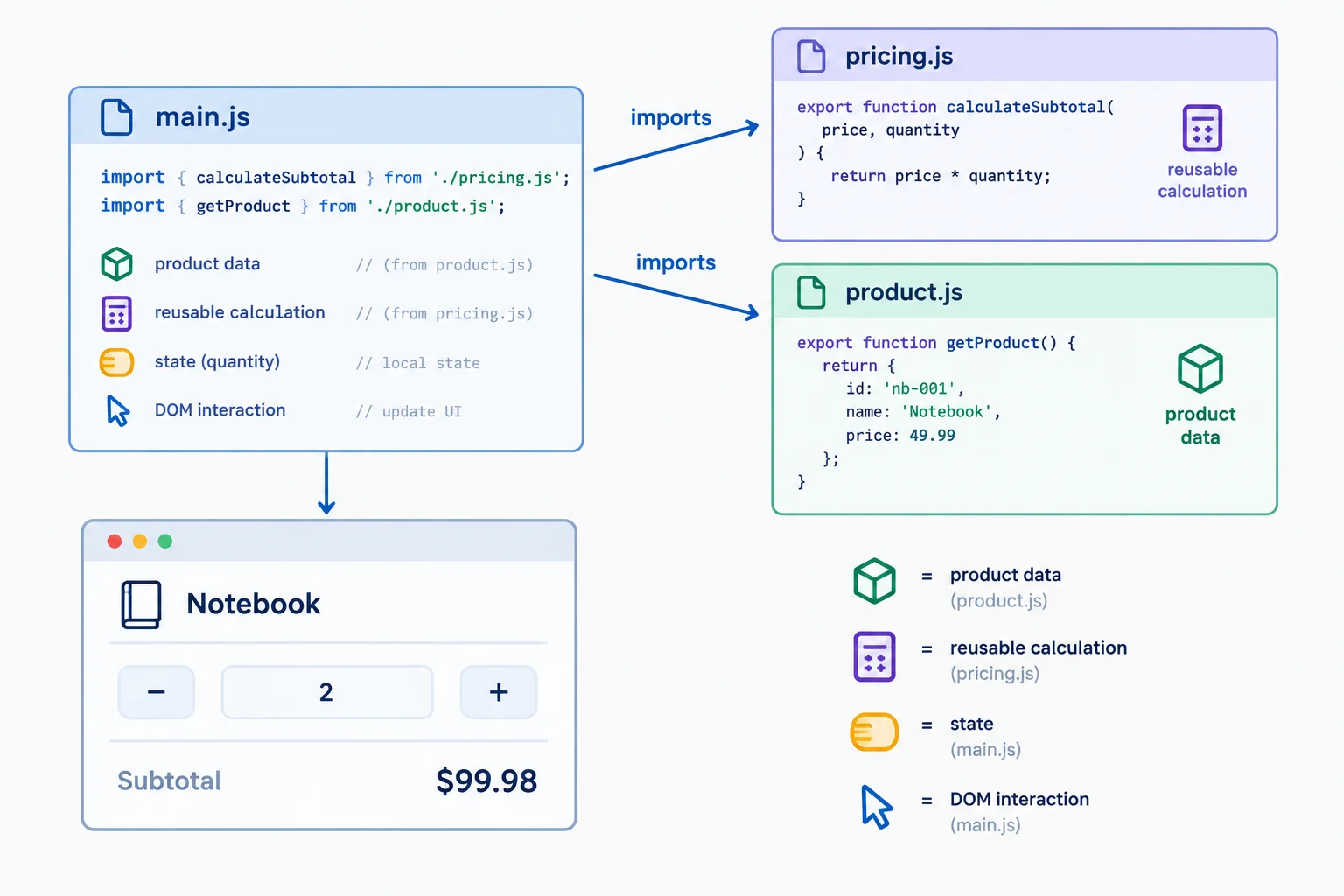Click the blue cursor icon in main.js panel
The image size is (1344, 896).
pos(118,410)
